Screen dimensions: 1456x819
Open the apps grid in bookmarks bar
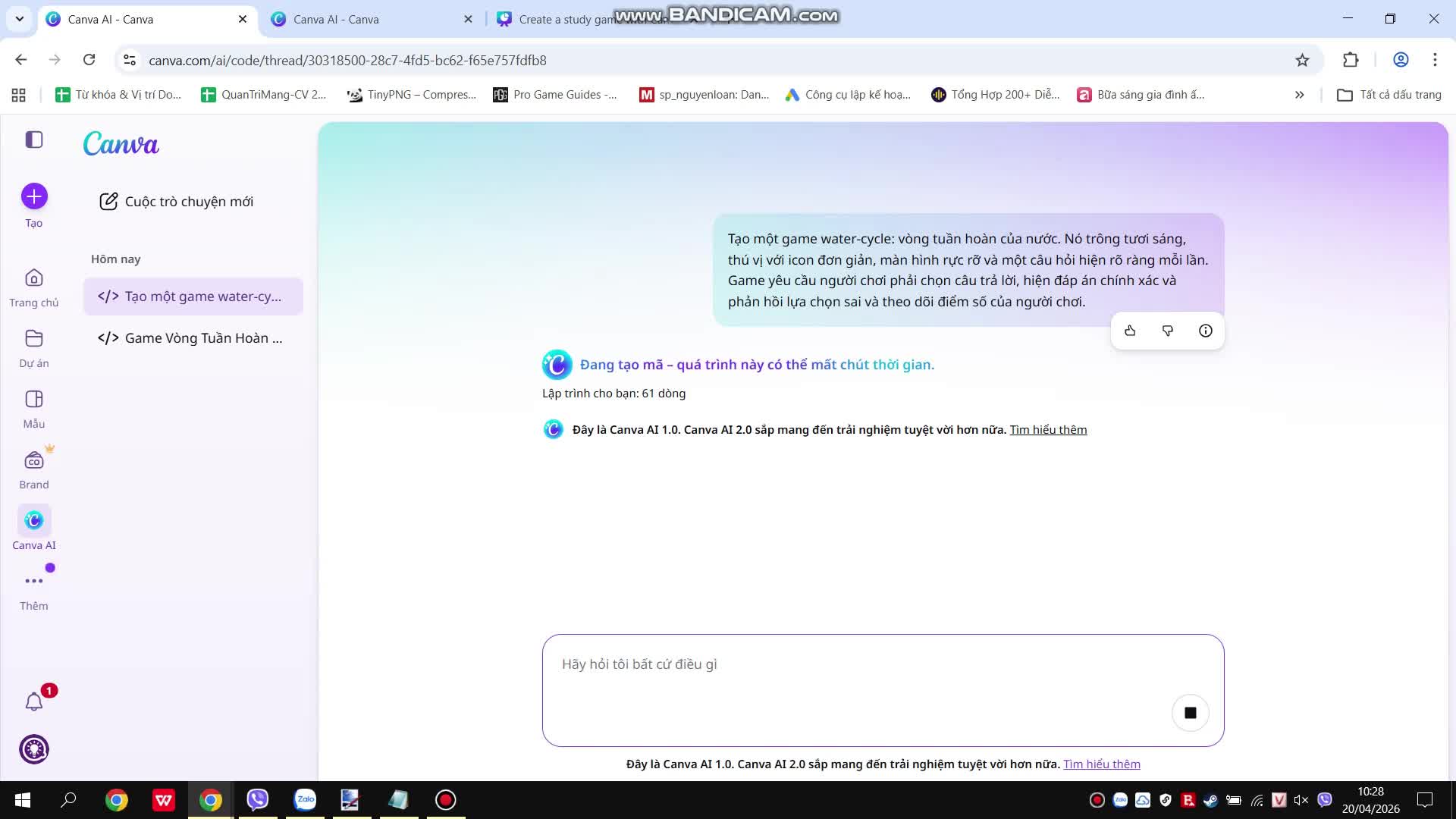pos(19,95)
